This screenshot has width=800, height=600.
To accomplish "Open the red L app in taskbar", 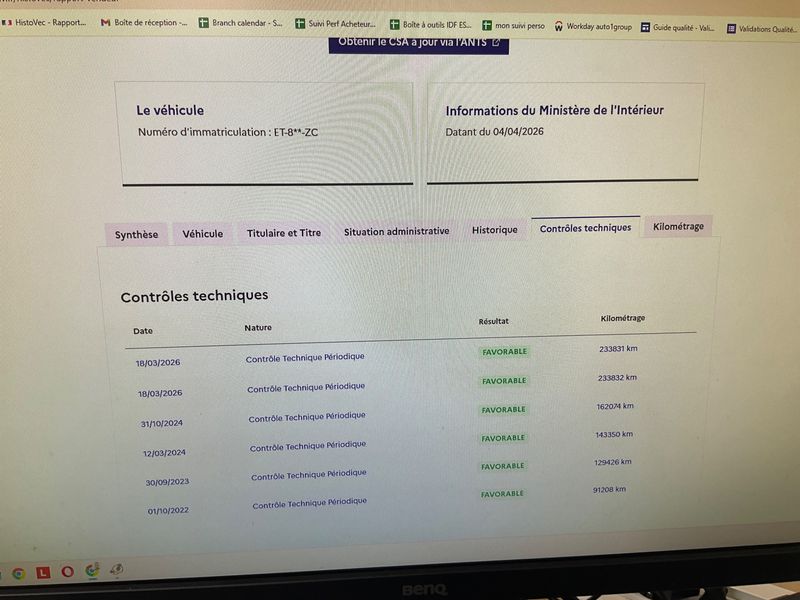I will tap(43, 572).
